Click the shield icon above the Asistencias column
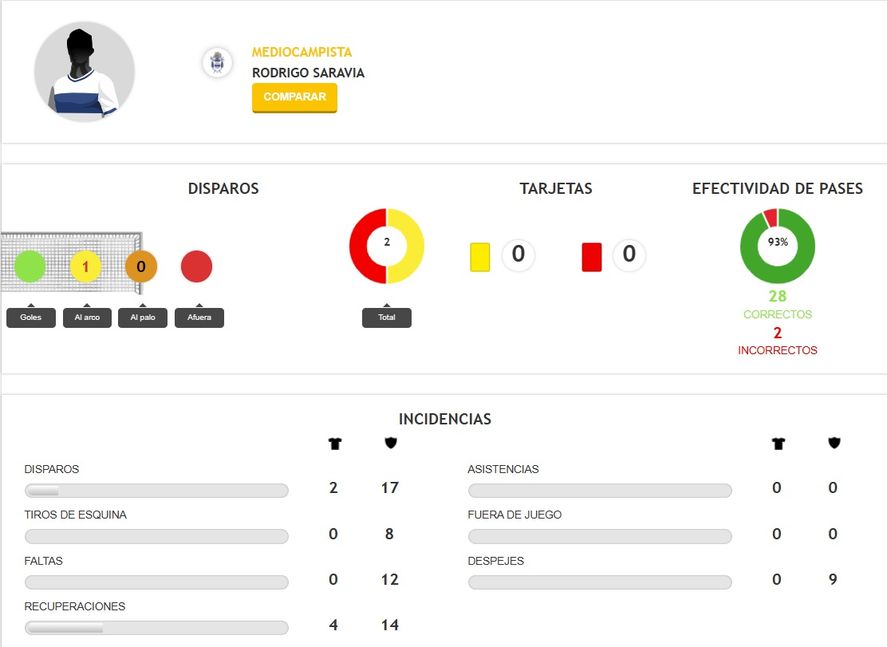 click(834, 443)
